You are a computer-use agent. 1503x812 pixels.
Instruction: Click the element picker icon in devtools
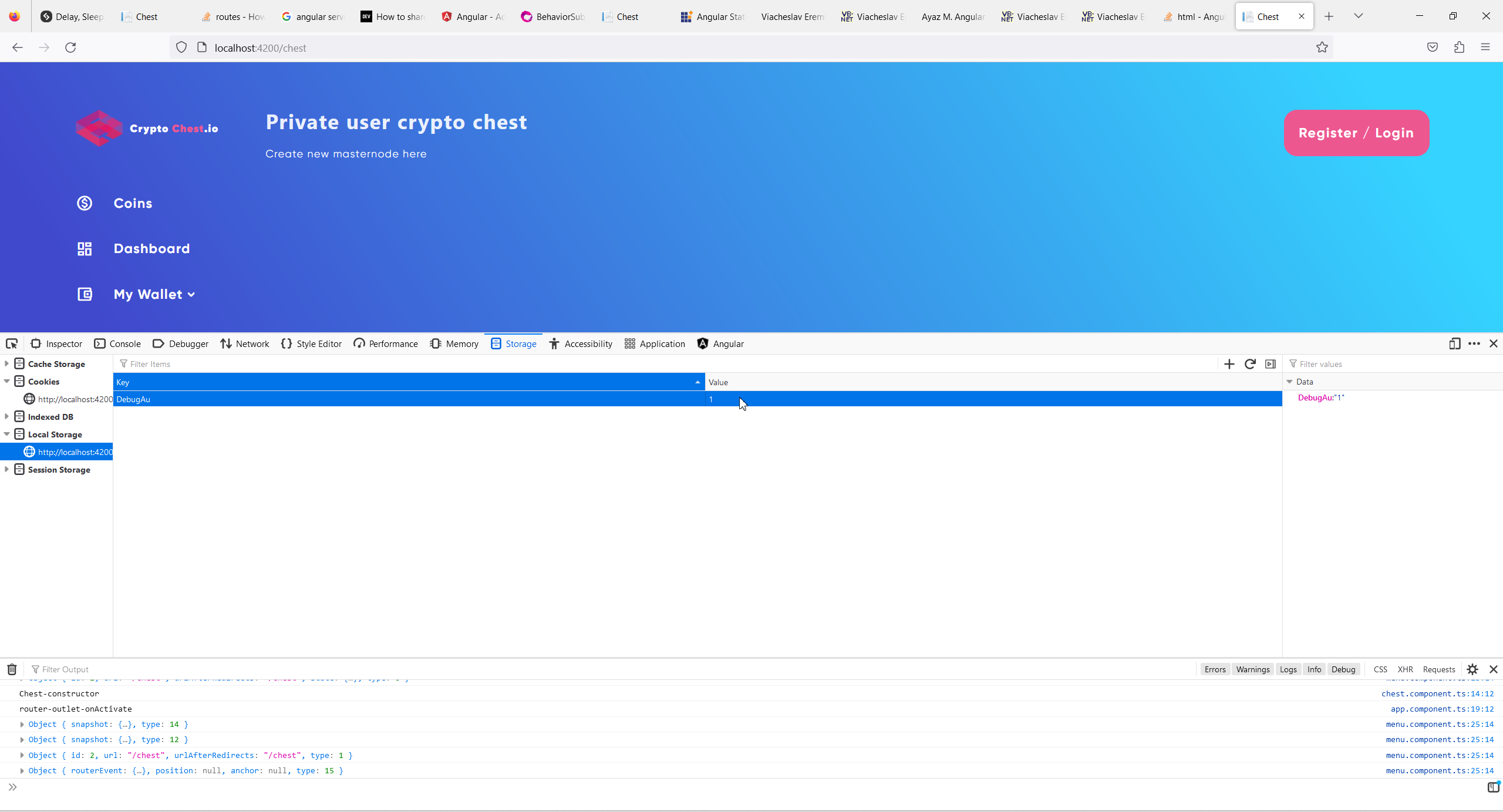pyautogui.click(x=12, y=343)
